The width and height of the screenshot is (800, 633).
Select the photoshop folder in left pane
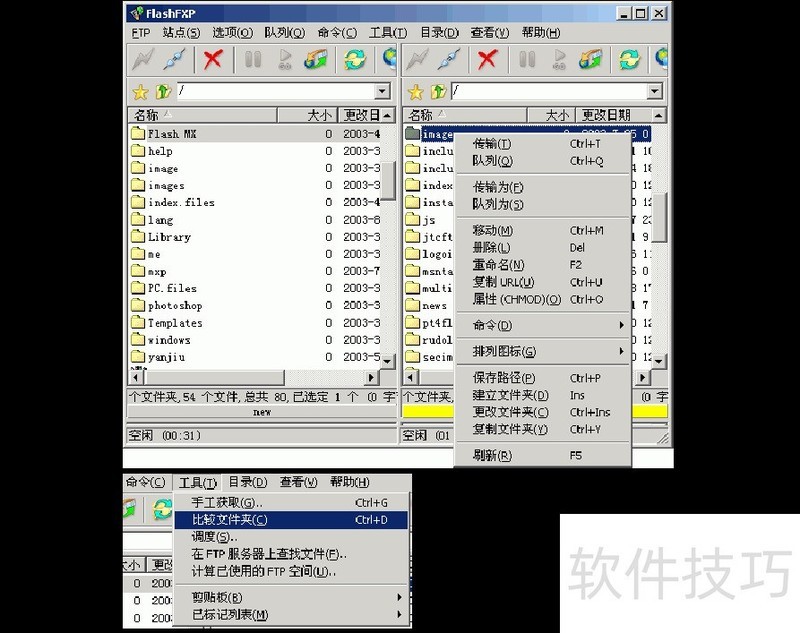174,306
